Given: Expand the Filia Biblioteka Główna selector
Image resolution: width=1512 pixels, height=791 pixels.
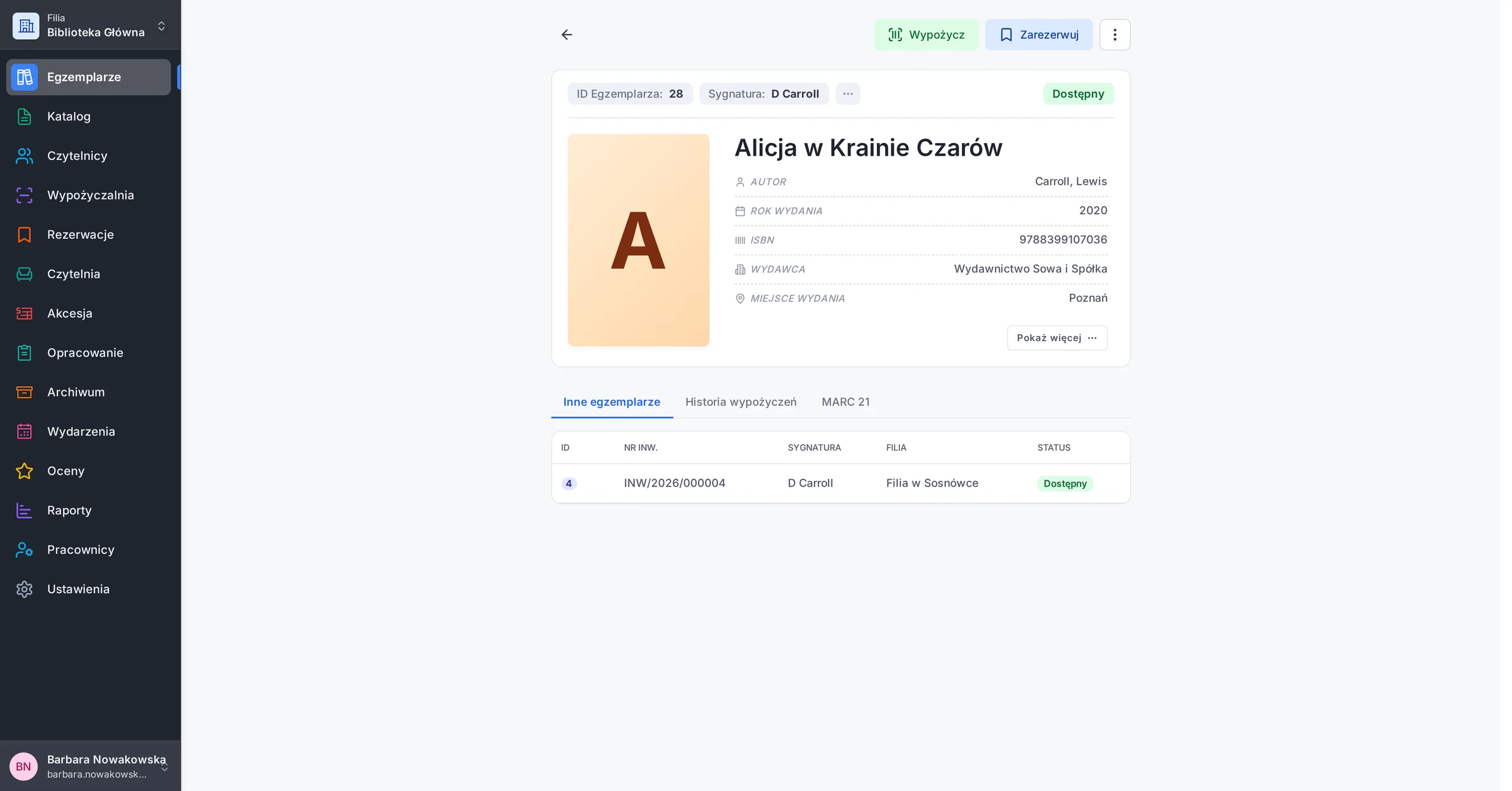Looking at the screenshot, I should pyautogui.click(x=90, y=25).
